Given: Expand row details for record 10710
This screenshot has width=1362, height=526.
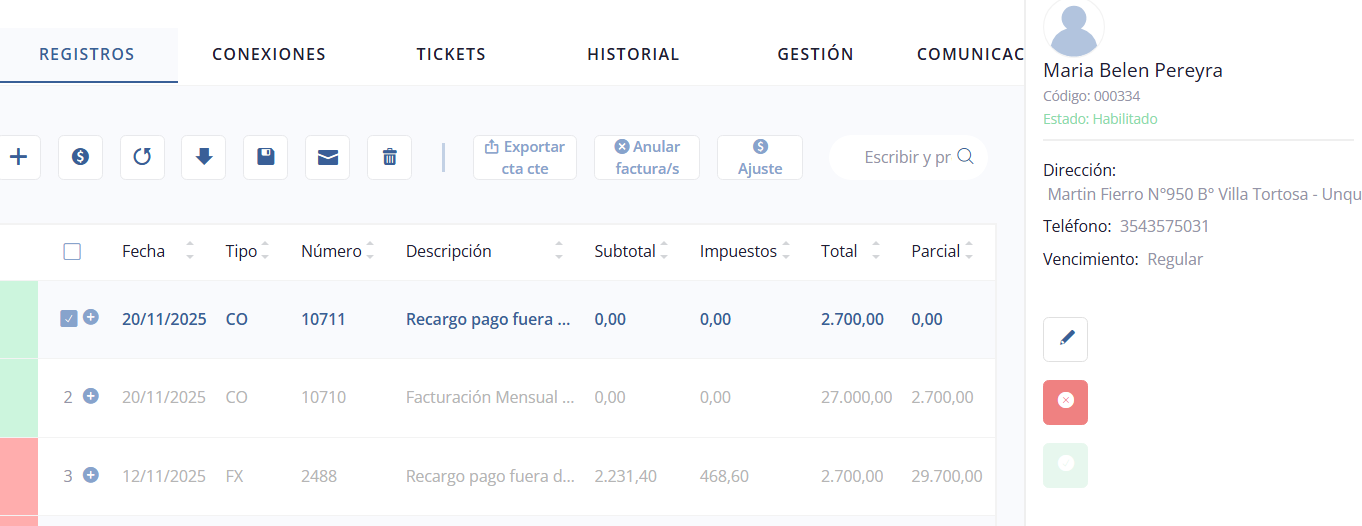Looking at the screenshot, I should click(x=91, y=396).
